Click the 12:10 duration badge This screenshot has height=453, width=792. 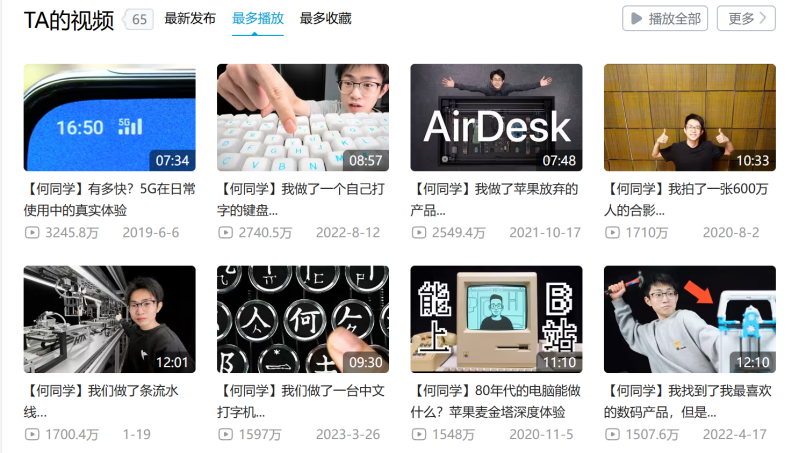click(x=753, y=363)
